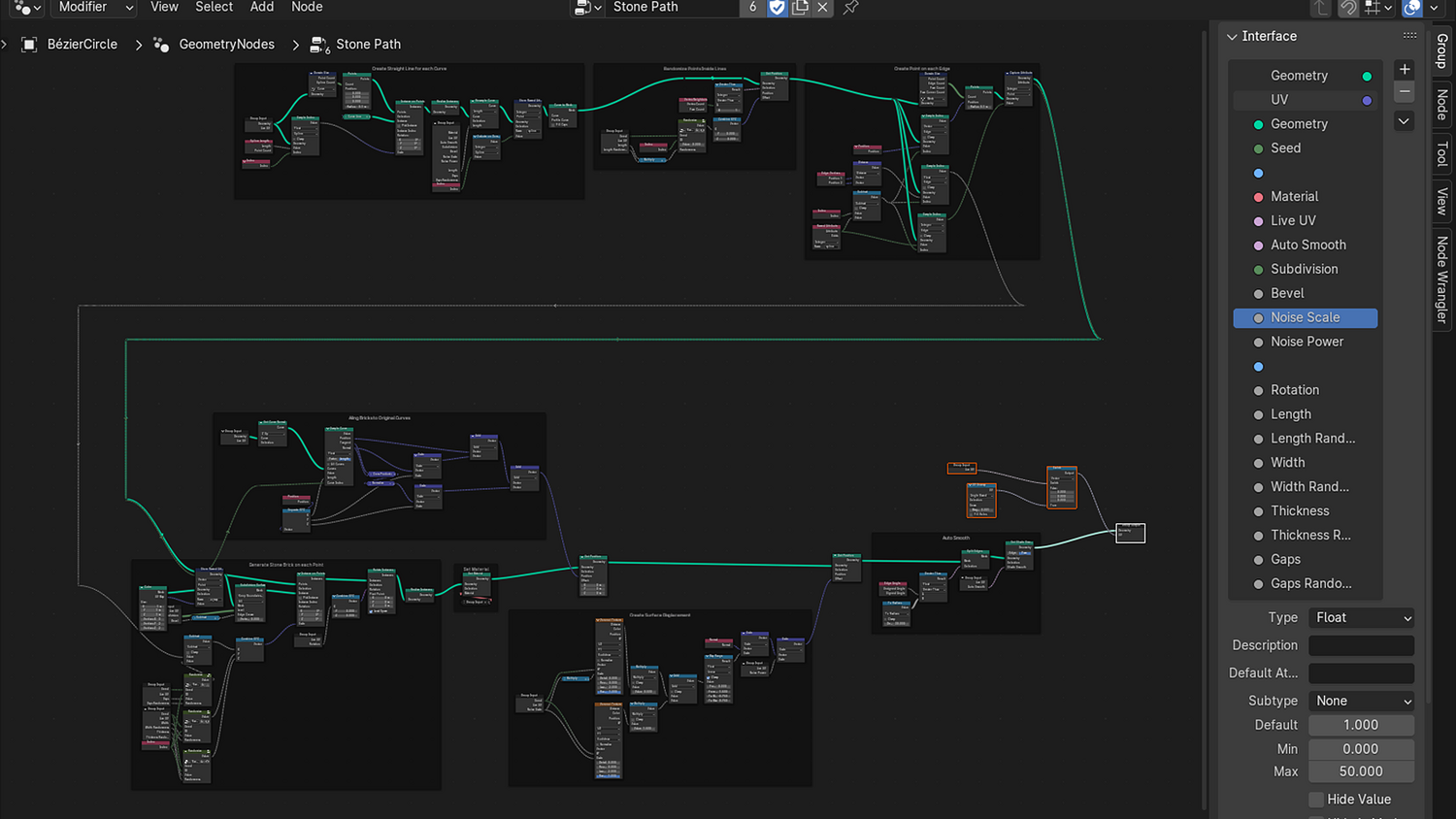
Task: Click the Default value slider 1.000
Action: pos(1361,726)
